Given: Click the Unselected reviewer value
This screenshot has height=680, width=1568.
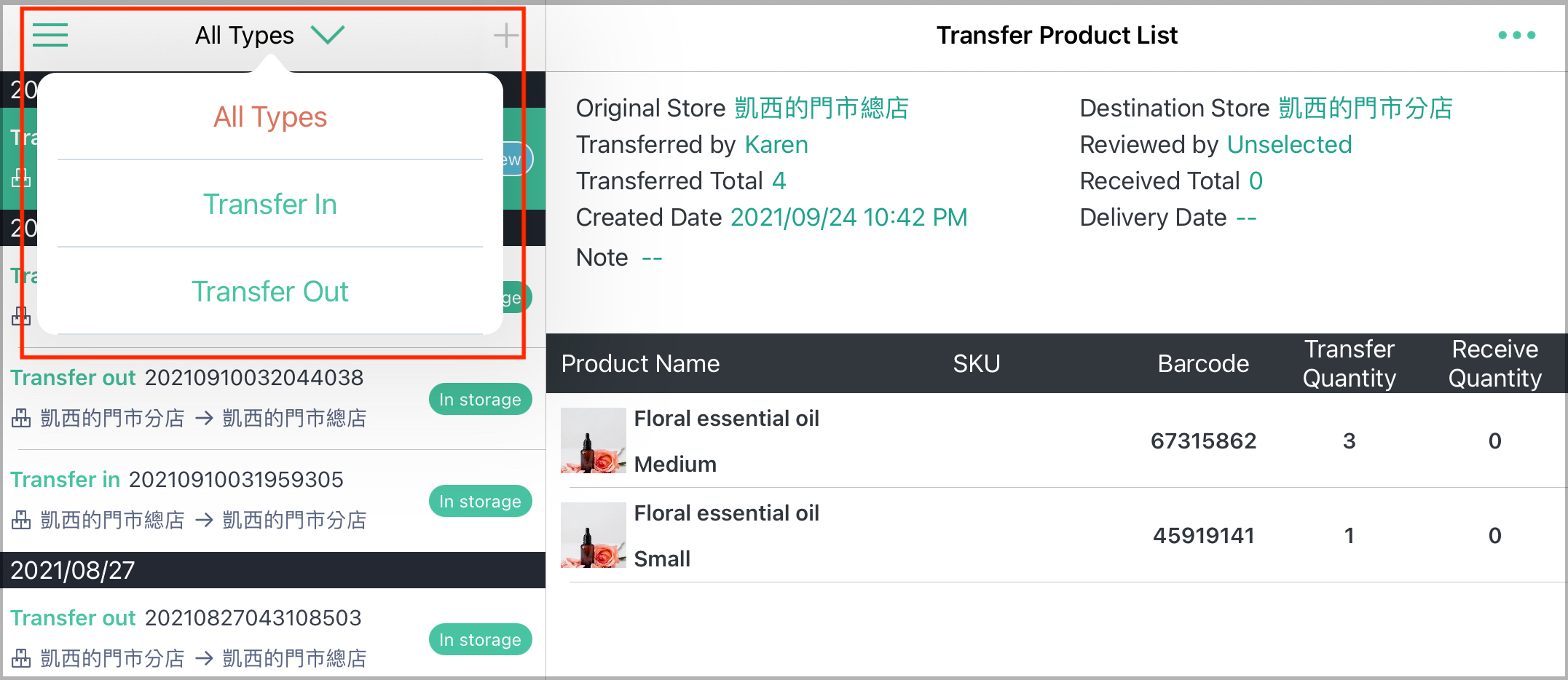Looking at the screenshot, I should coord(1289,145).
